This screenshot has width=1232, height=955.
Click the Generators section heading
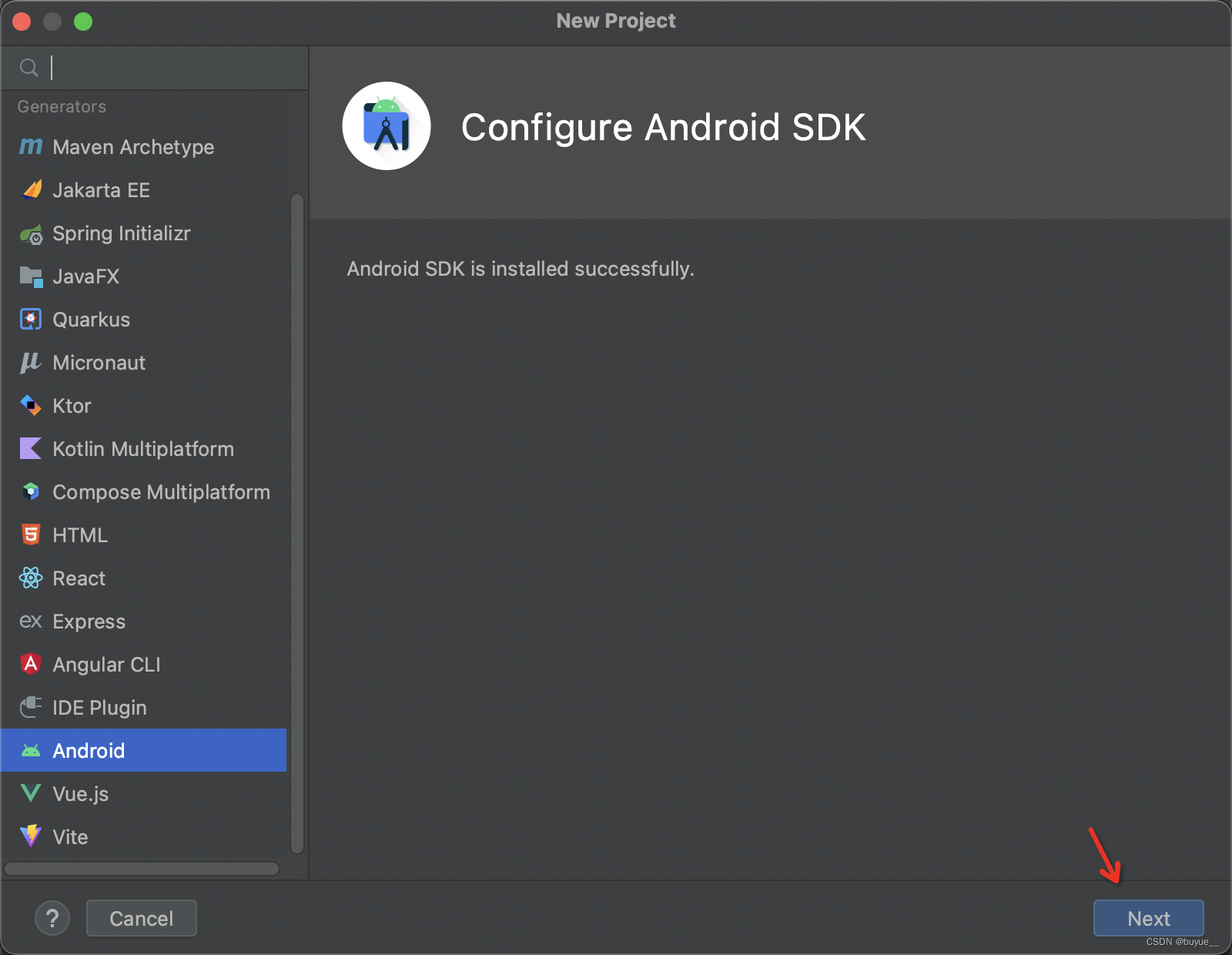pyautogui.click(x=62, y=106)
